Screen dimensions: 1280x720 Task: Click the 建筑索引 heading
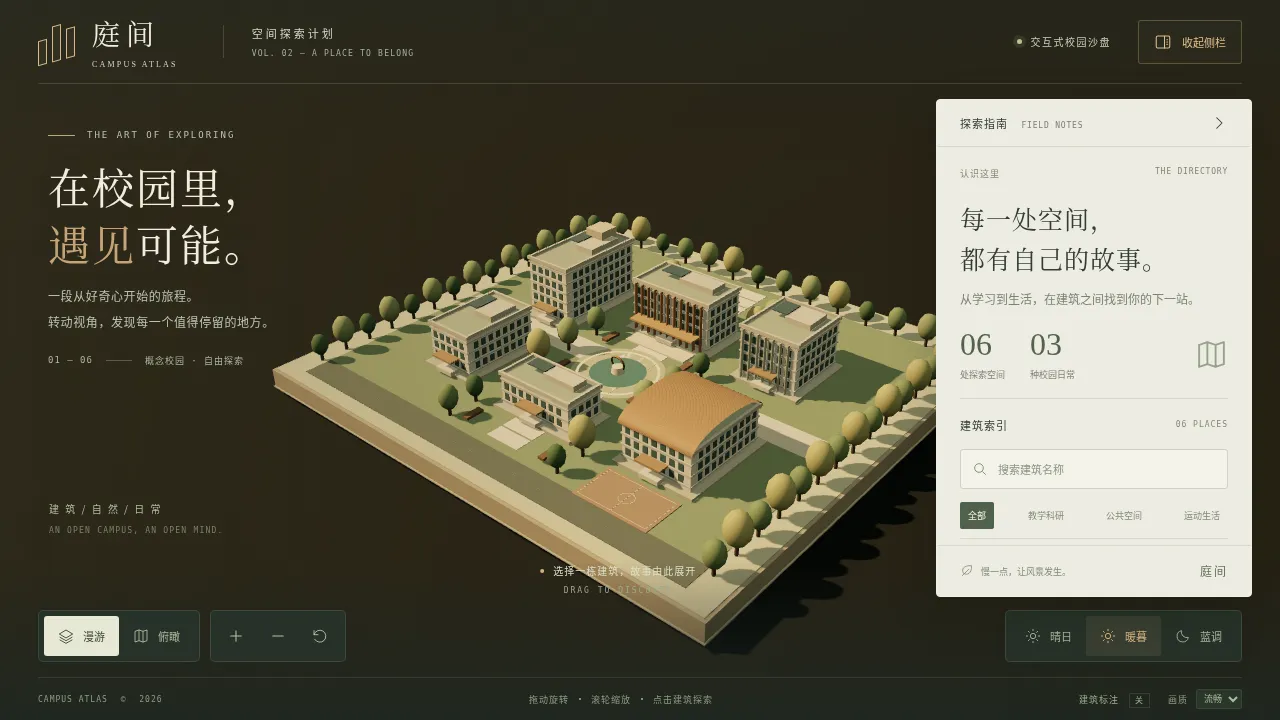983,425
